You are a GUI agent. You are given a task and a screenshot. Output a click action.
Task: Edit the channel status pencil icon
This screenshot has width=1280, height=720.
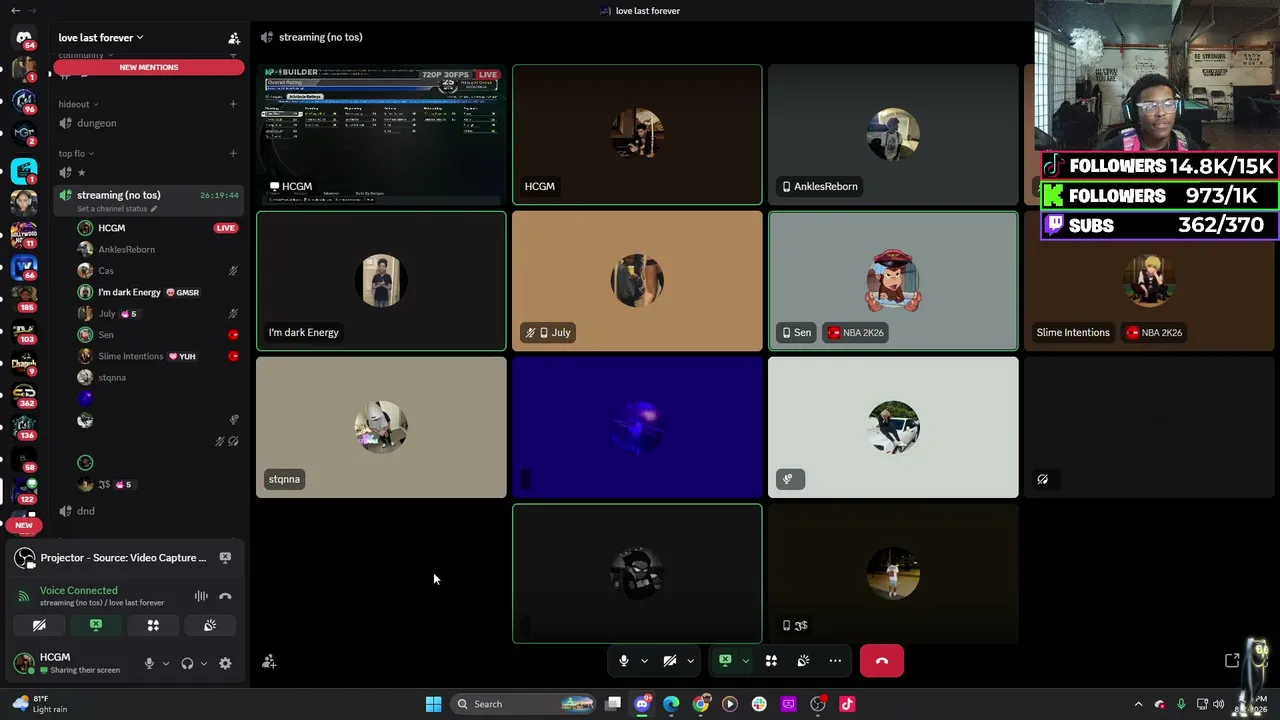coord(154,209)
